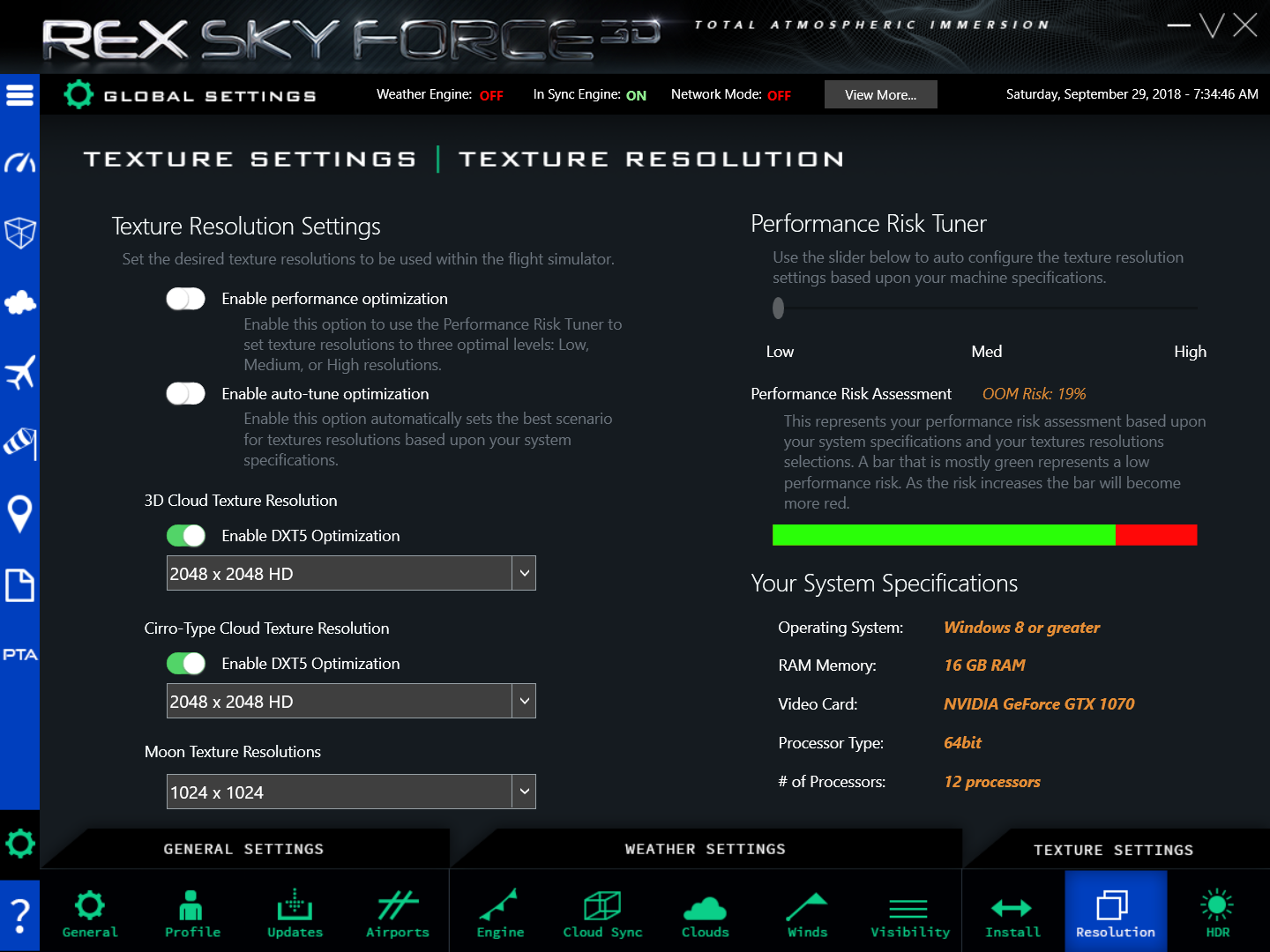This screenshot has width=1270, height=952.
Task: Select the 3D cube sidebar icon
Action: (x=19, y=233)
